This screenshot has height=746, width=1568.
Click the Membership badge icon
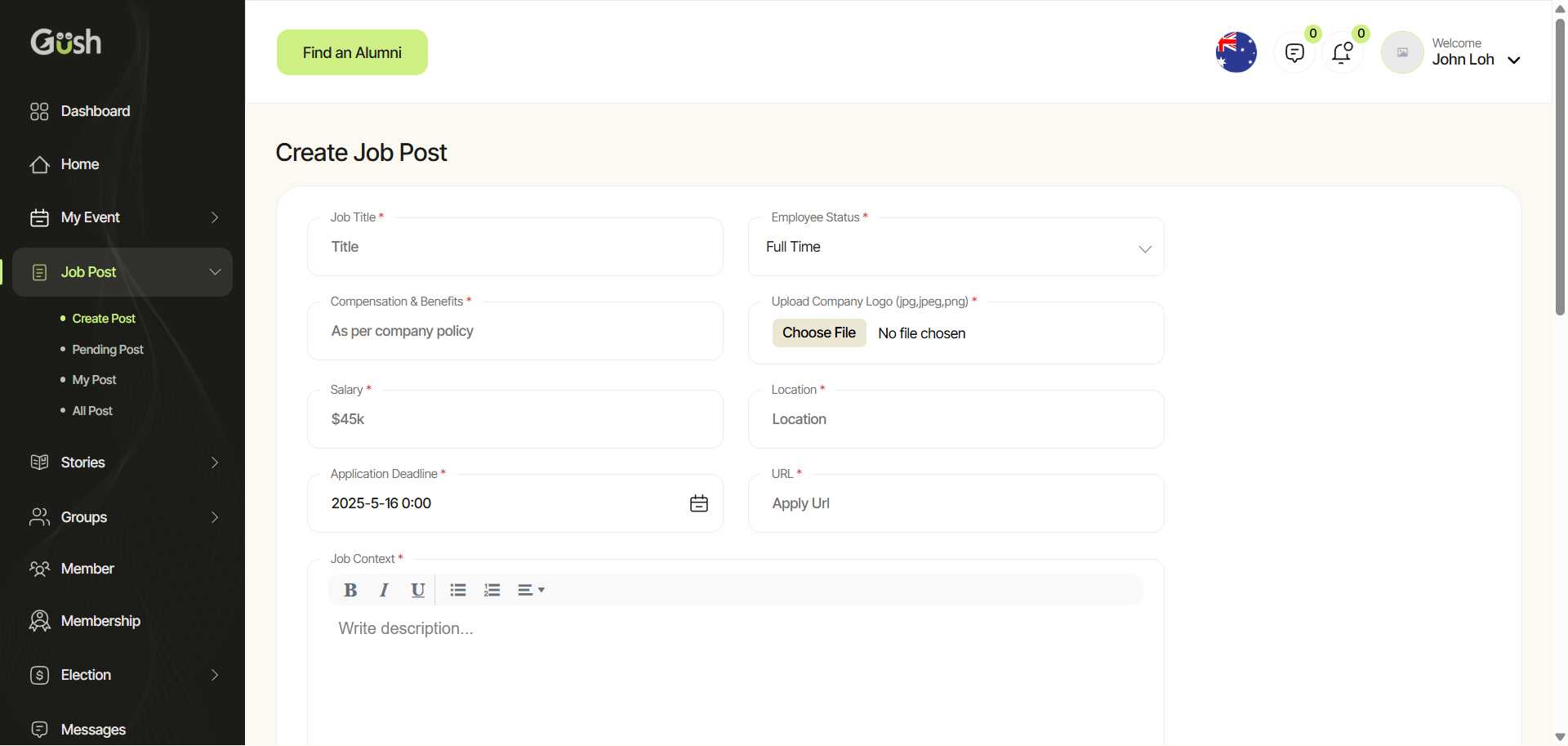(39, 621)
